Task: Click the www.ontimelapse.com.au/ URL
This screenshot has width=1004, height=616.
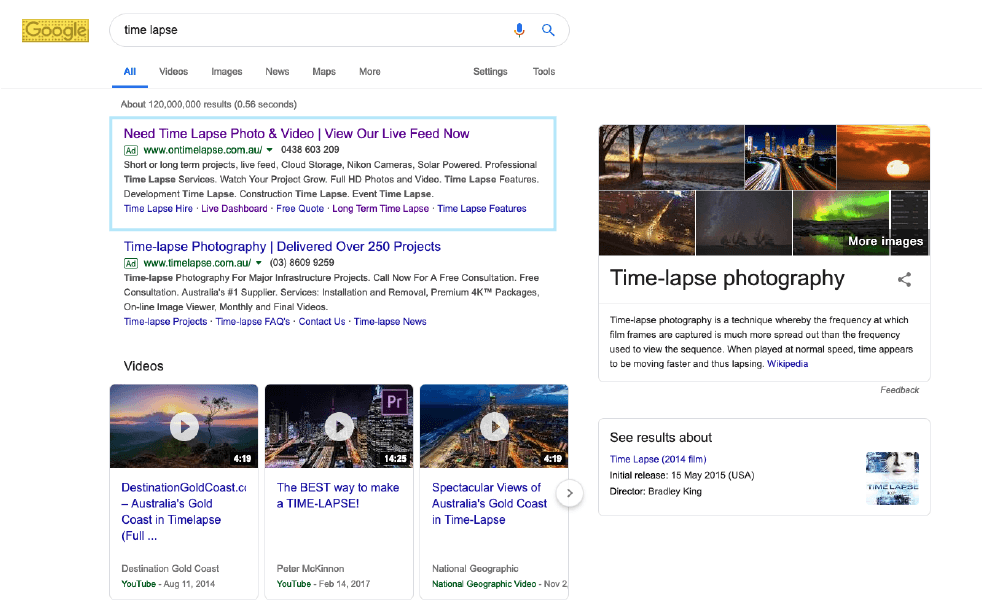Action: [x=203, y=150]
